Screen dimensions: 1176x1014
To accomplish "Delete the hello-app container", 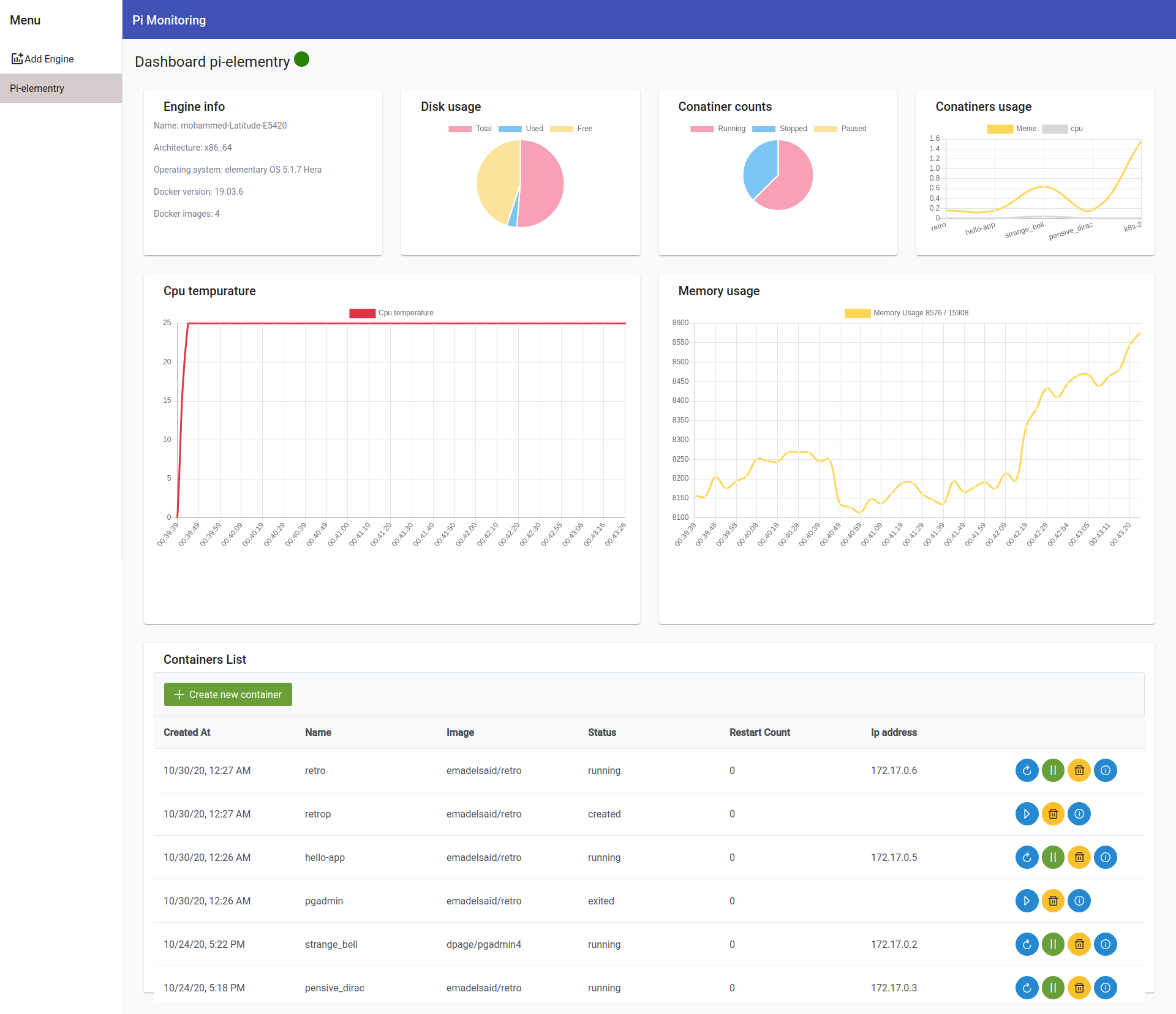I will 1079,857.
